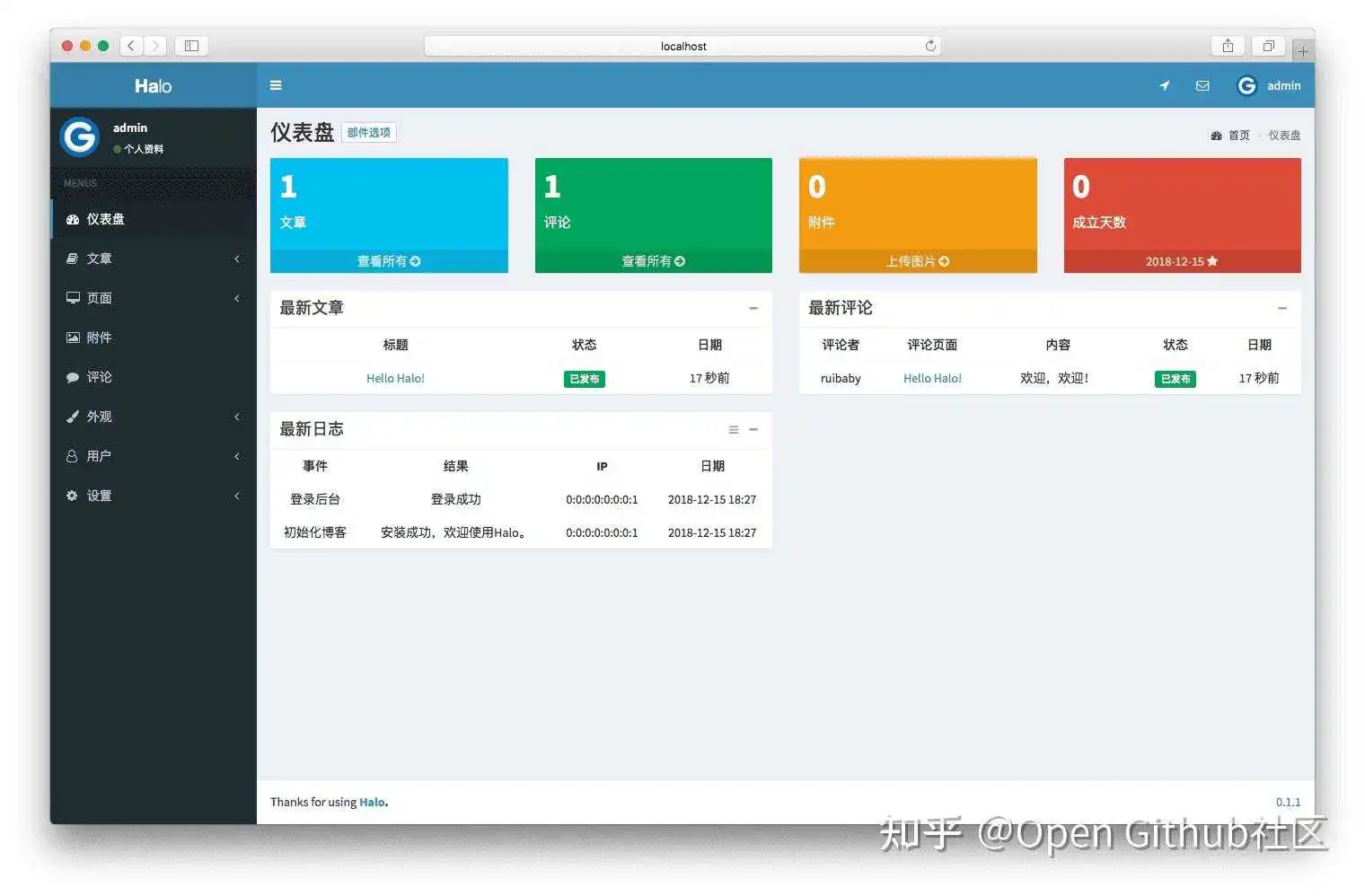Click the 登录成功 log result
This screenshot has width=1365, height=896.
456,499
